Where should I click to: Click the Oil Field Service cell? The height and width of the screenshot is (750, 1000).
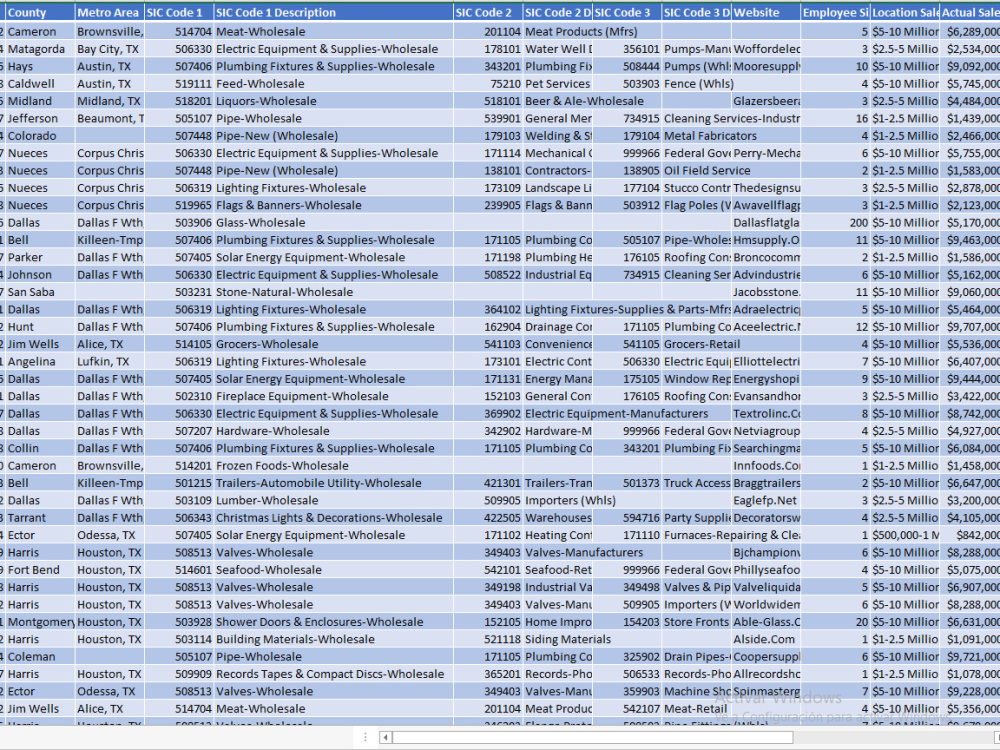point(707,171)
